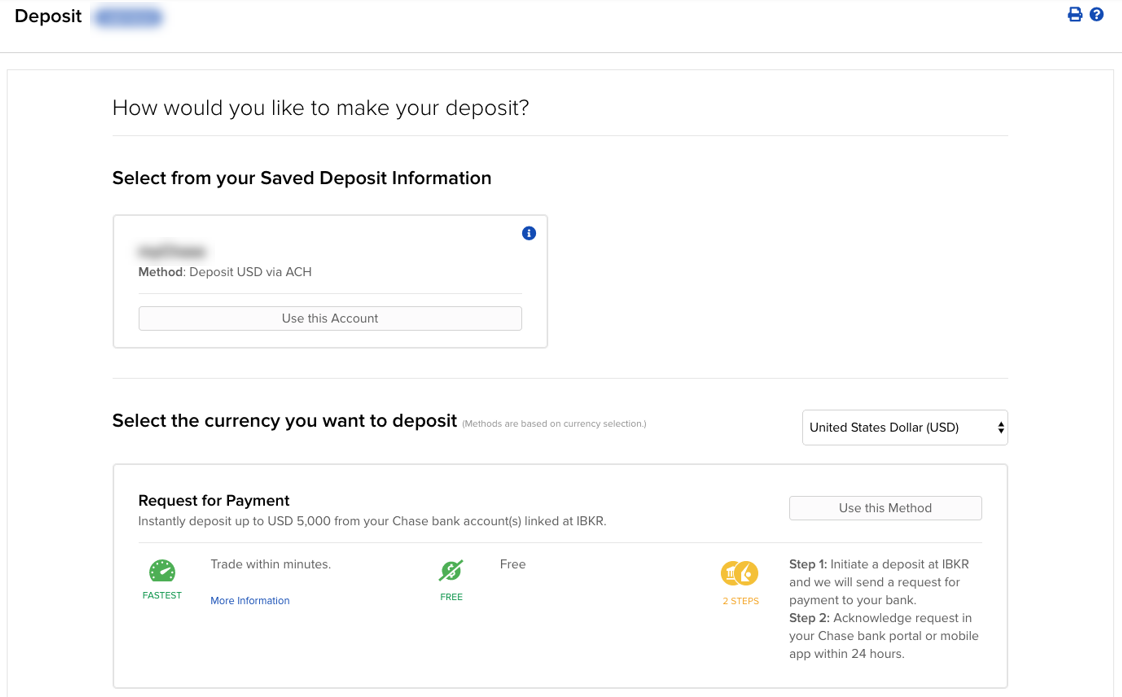
Task: Open the More Information link
Action: [x=249, y=600]
